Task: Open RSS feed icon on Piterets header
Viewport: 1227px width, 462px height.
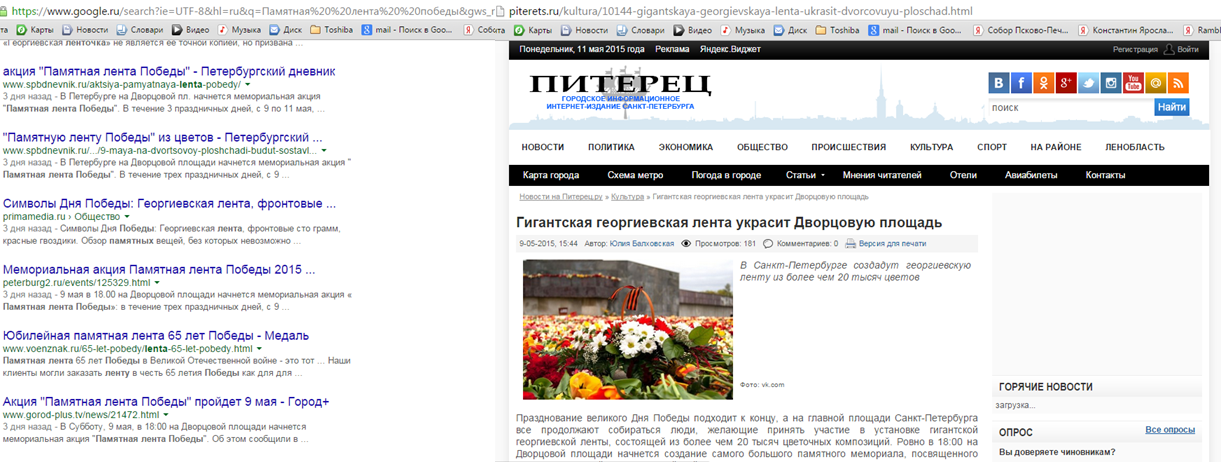Action: point(1178,83)
